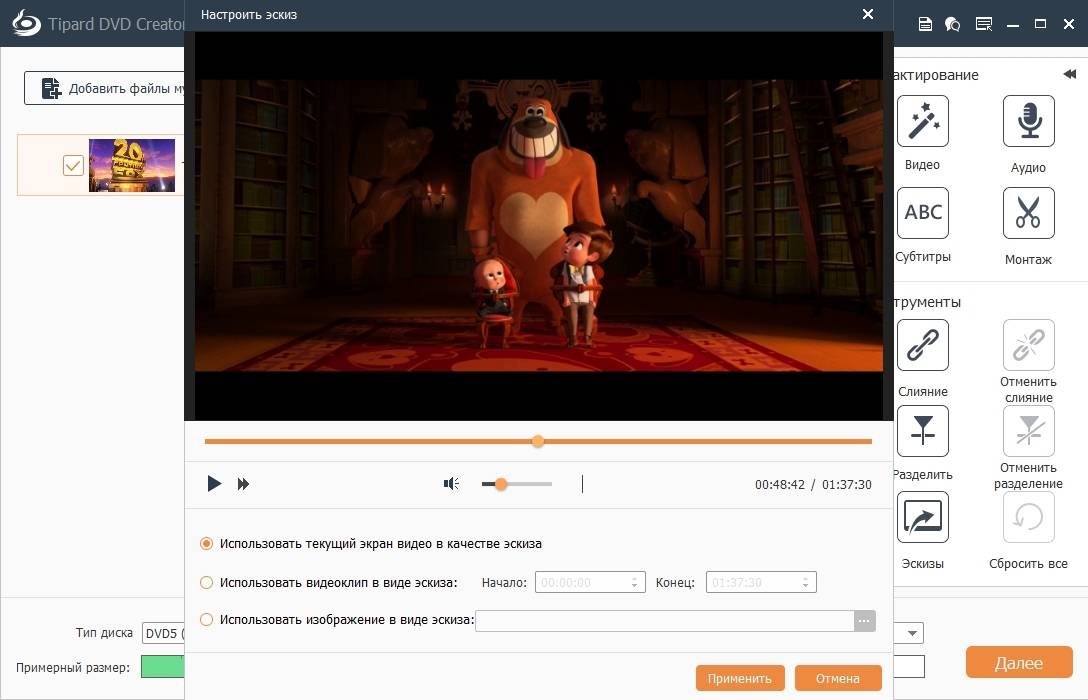Screen dimensions: 1088x700
Task: Click the Next button in main window
Action: tap(1019, 663)
